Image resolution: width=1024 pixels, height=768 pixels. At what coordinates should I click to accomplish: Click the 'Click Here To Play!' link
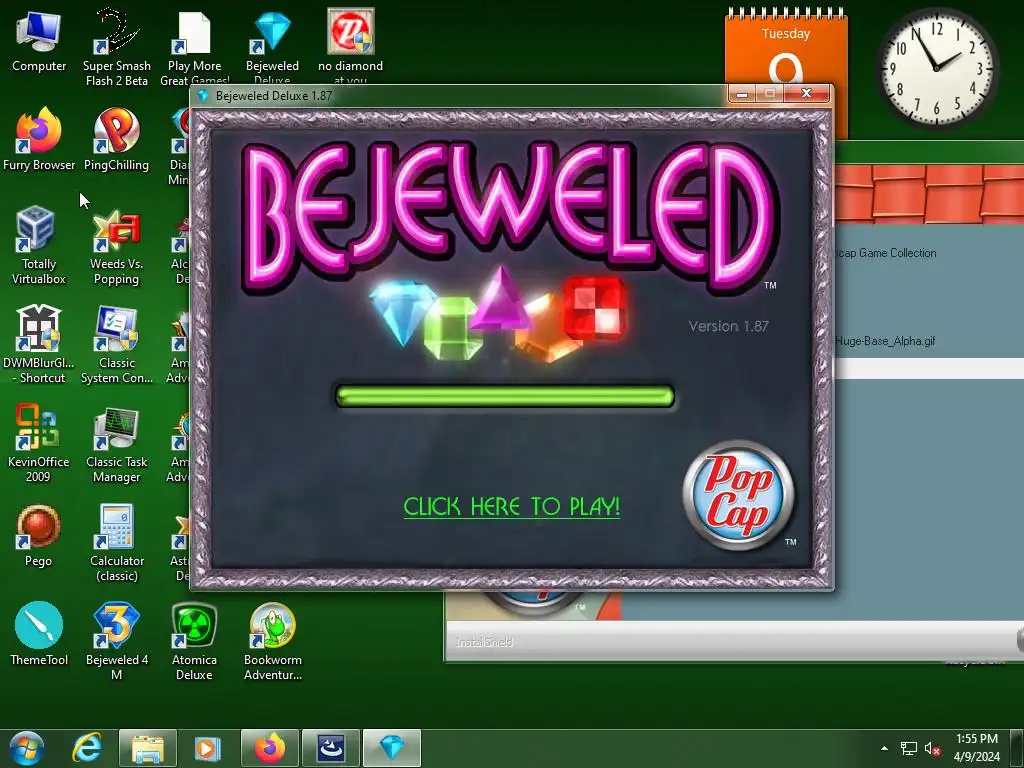click(511, 507)
